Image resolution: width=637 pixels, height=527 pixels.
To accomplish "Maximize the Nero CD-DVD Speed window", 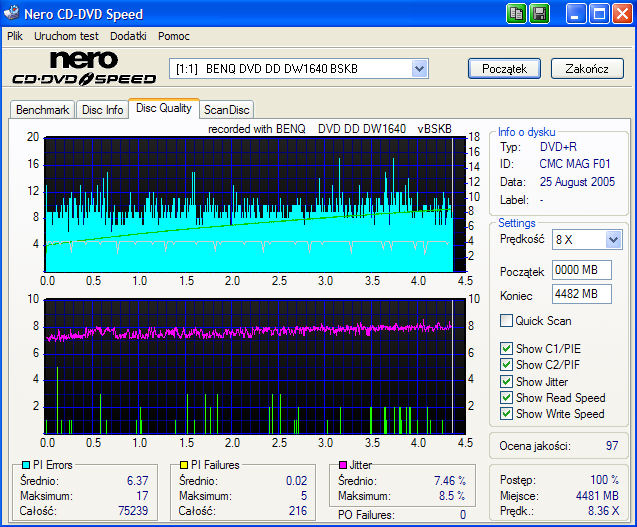I will pos(599,14).
